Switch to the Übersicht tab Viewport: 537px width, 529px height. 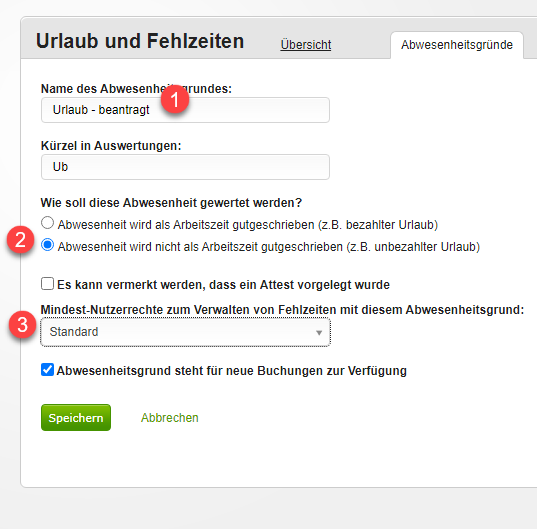[x=306, y=45]
